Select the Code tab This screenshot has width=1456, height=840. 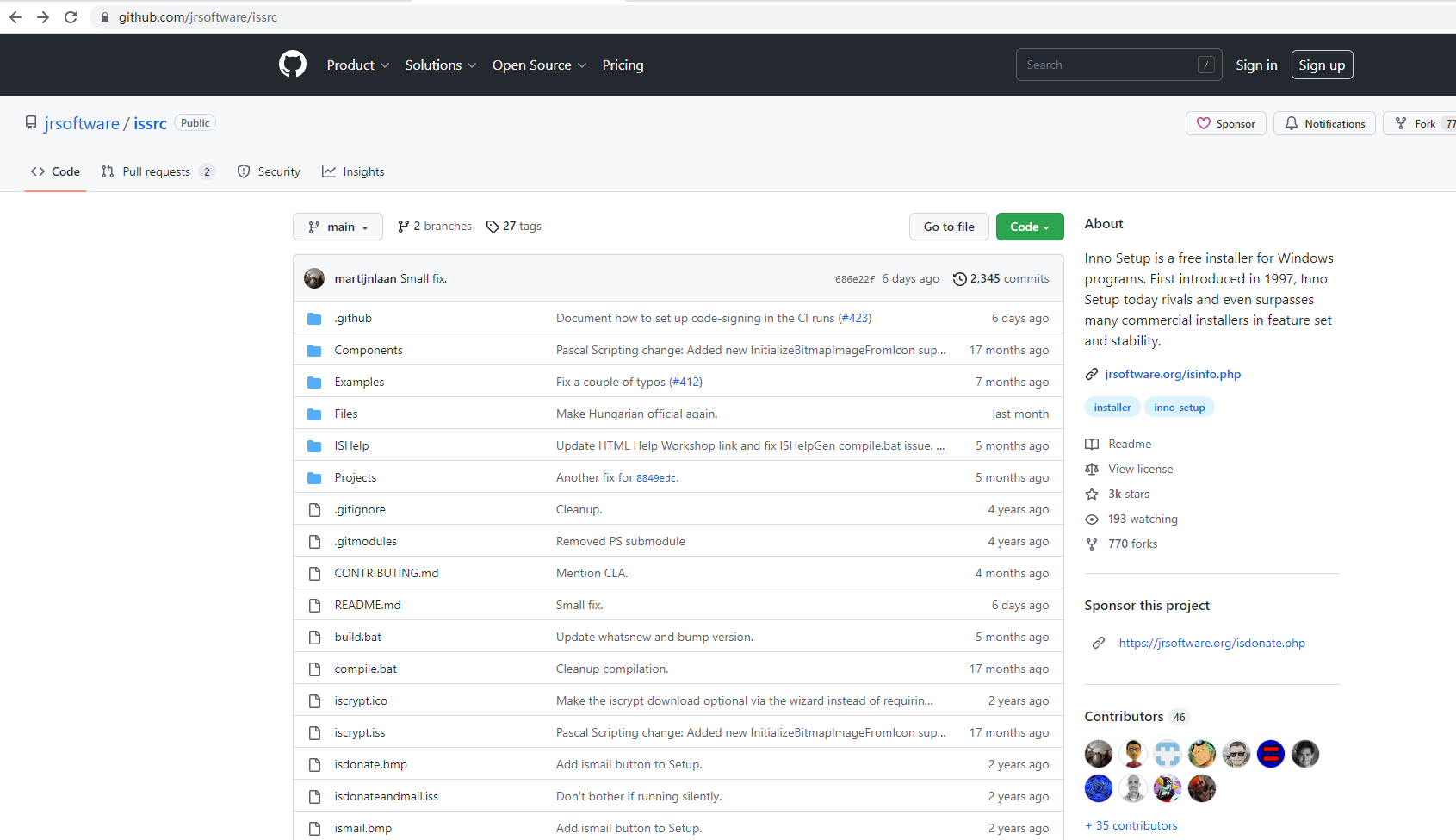56,171
